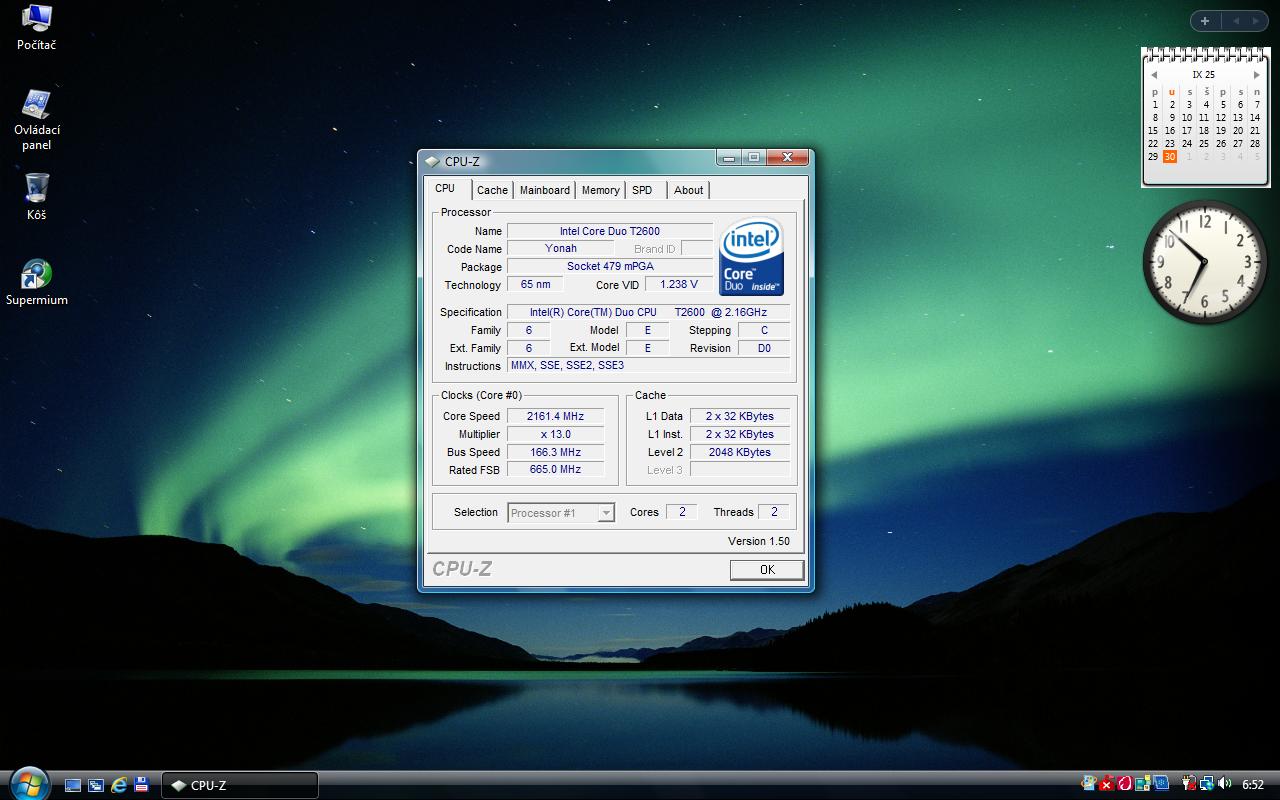Go to previous sidebar gadget page
The height and width of the screenshot is (800, 1280).
pyautogui.click(x=1236, y=21)
